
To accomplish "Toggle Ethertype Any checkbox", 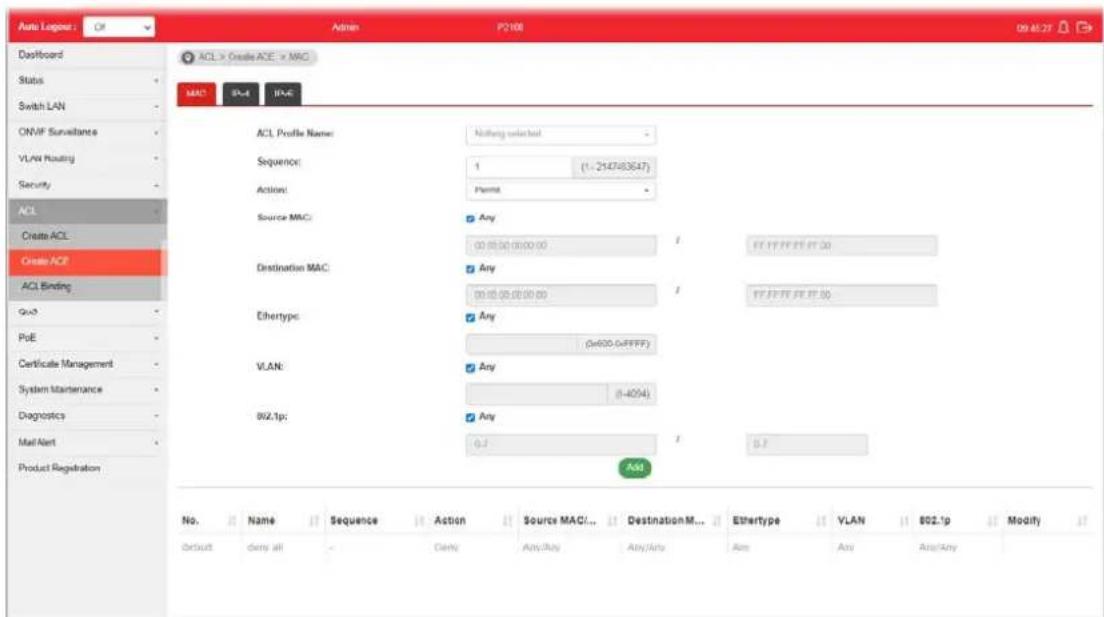I will 470,318.
